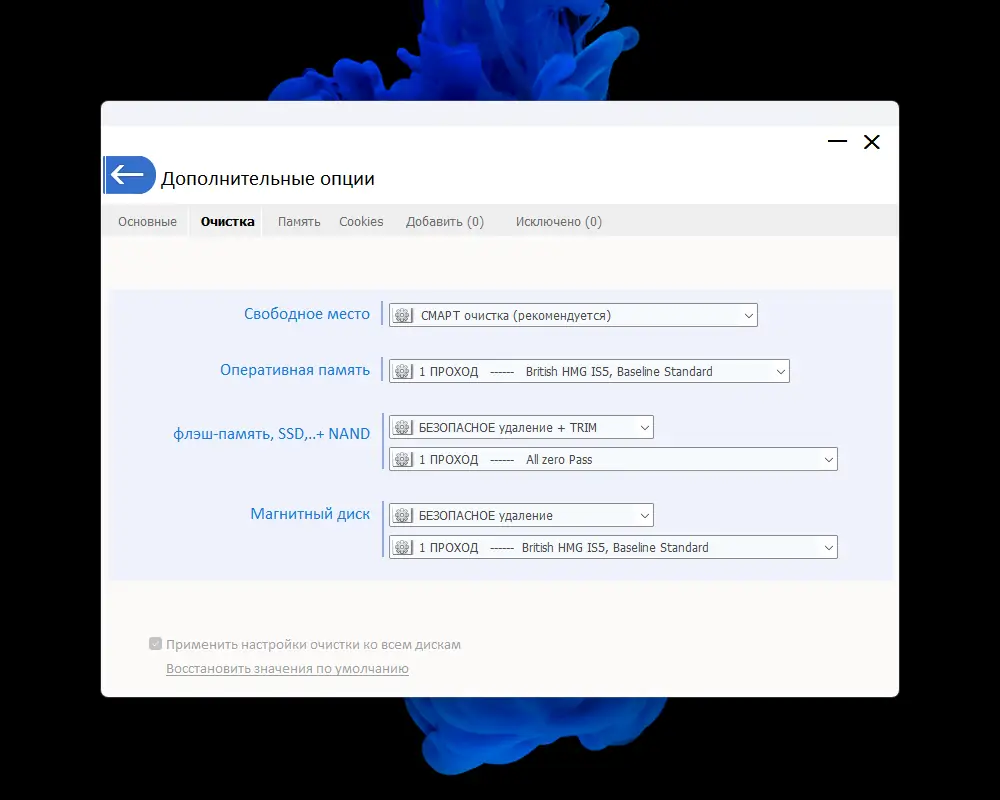Click the All zero Pass value text
Screen dimensions: 1000x800
pos(559,459)
